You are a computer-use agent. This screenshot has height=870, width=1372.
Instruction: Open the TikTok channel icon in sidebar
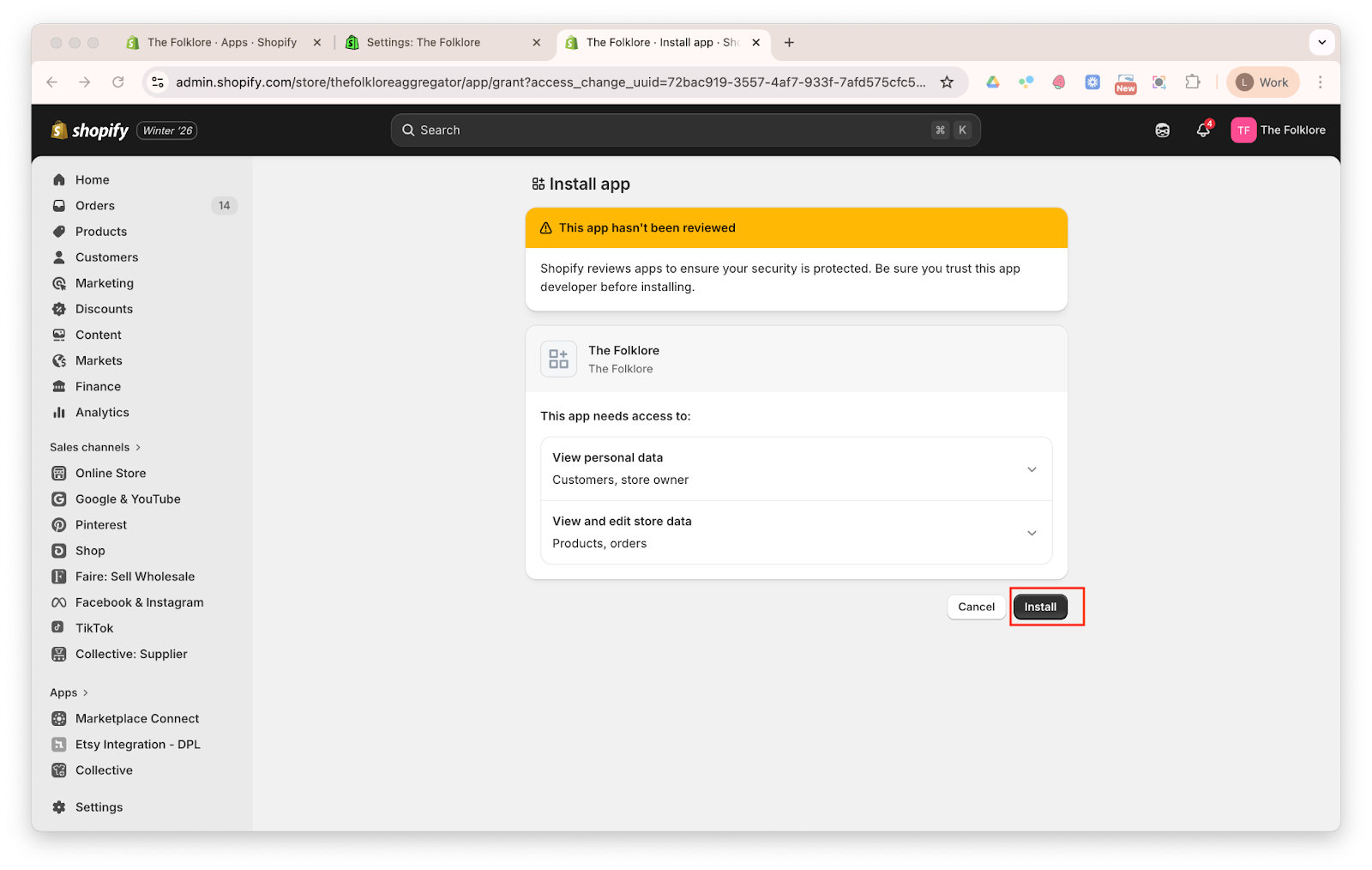pos(59,628)
